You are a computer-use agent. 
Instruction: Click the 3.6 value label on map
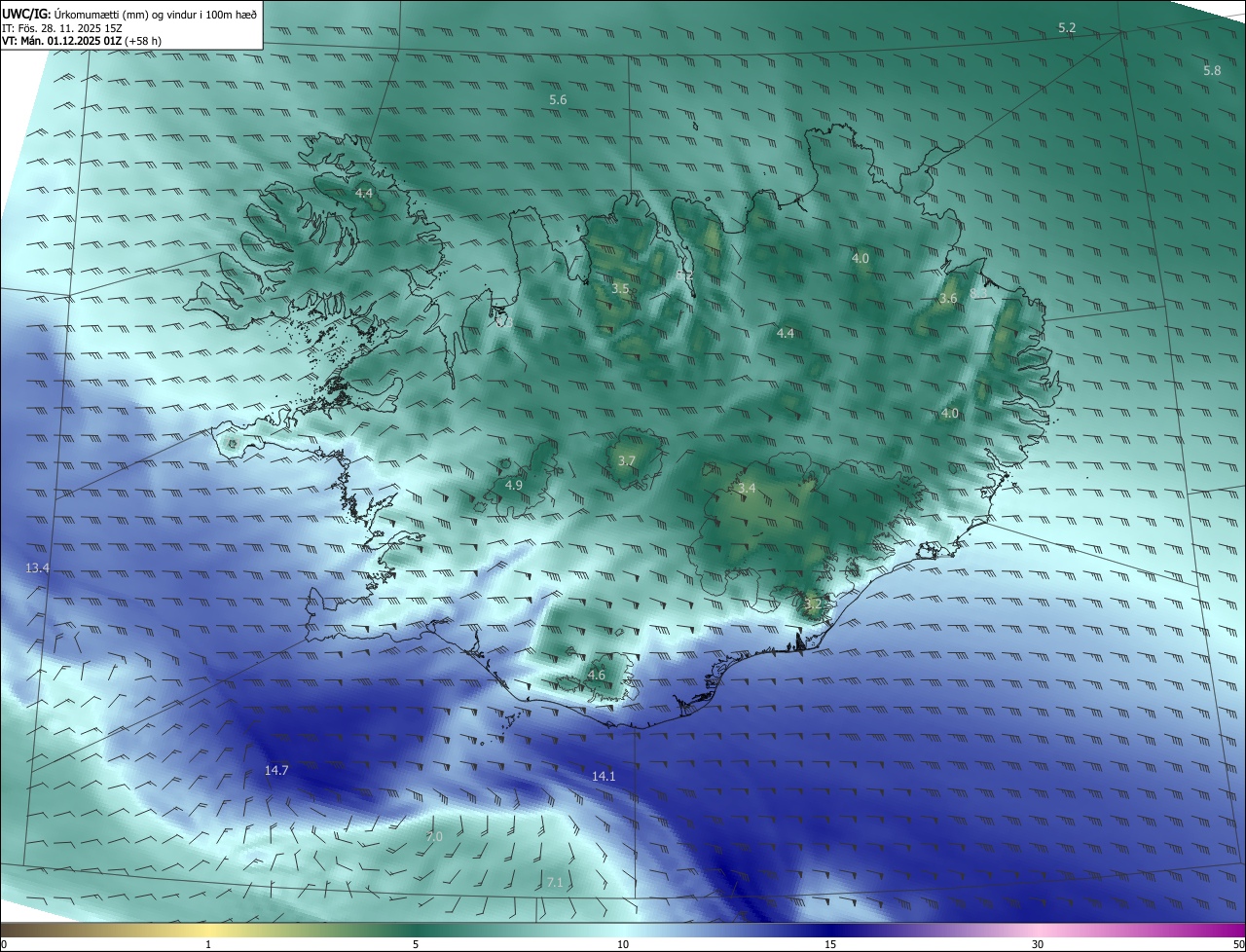948,299
